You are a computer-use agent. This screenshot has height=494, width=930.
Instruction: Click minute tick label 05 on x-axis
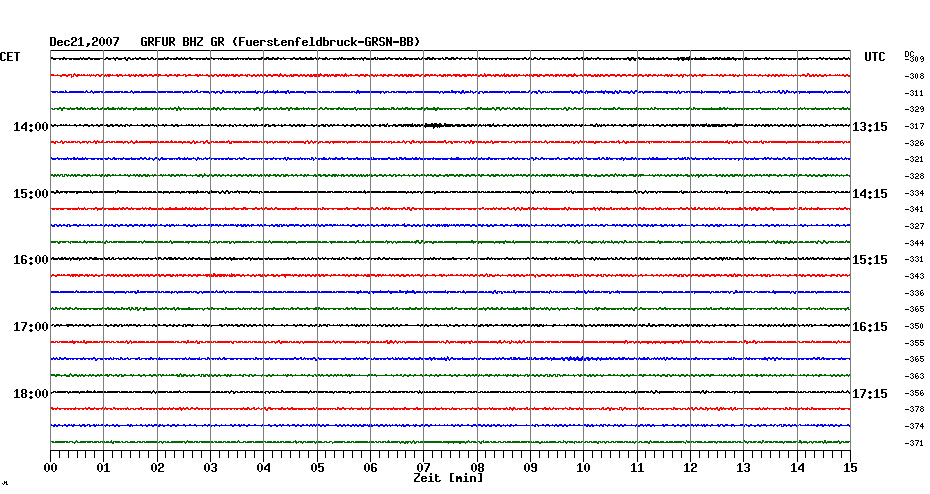[x=317, y=467]
